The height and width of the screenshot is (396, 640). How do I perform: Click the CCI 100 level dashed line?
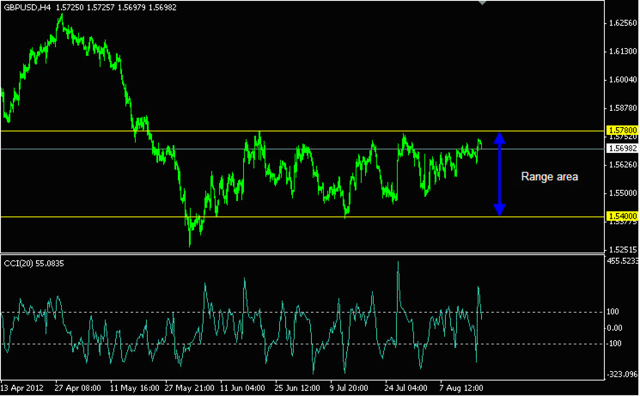[302, 313]
